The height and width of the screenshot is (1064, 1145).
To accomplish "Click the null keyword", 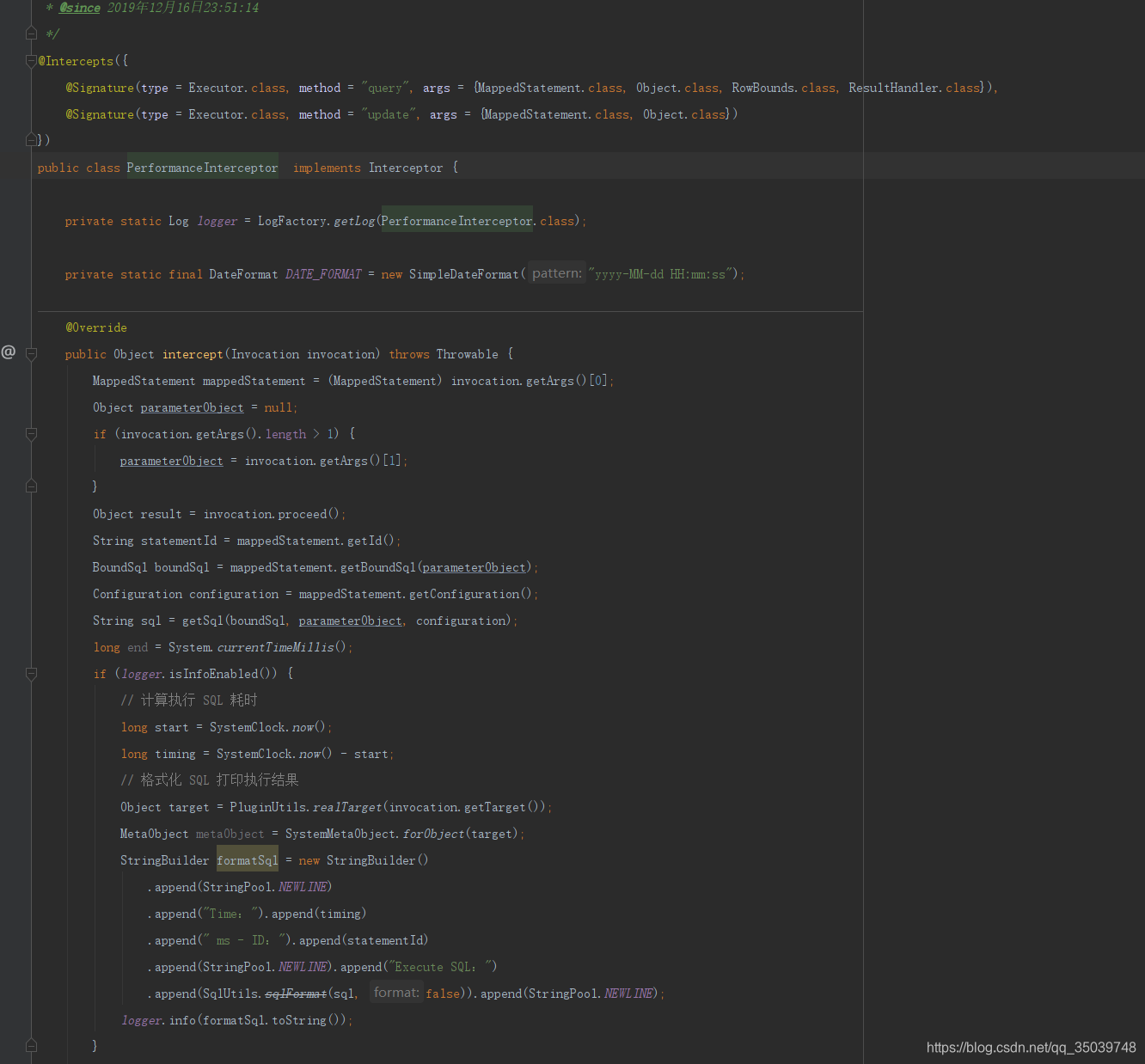I will point(278,407).
